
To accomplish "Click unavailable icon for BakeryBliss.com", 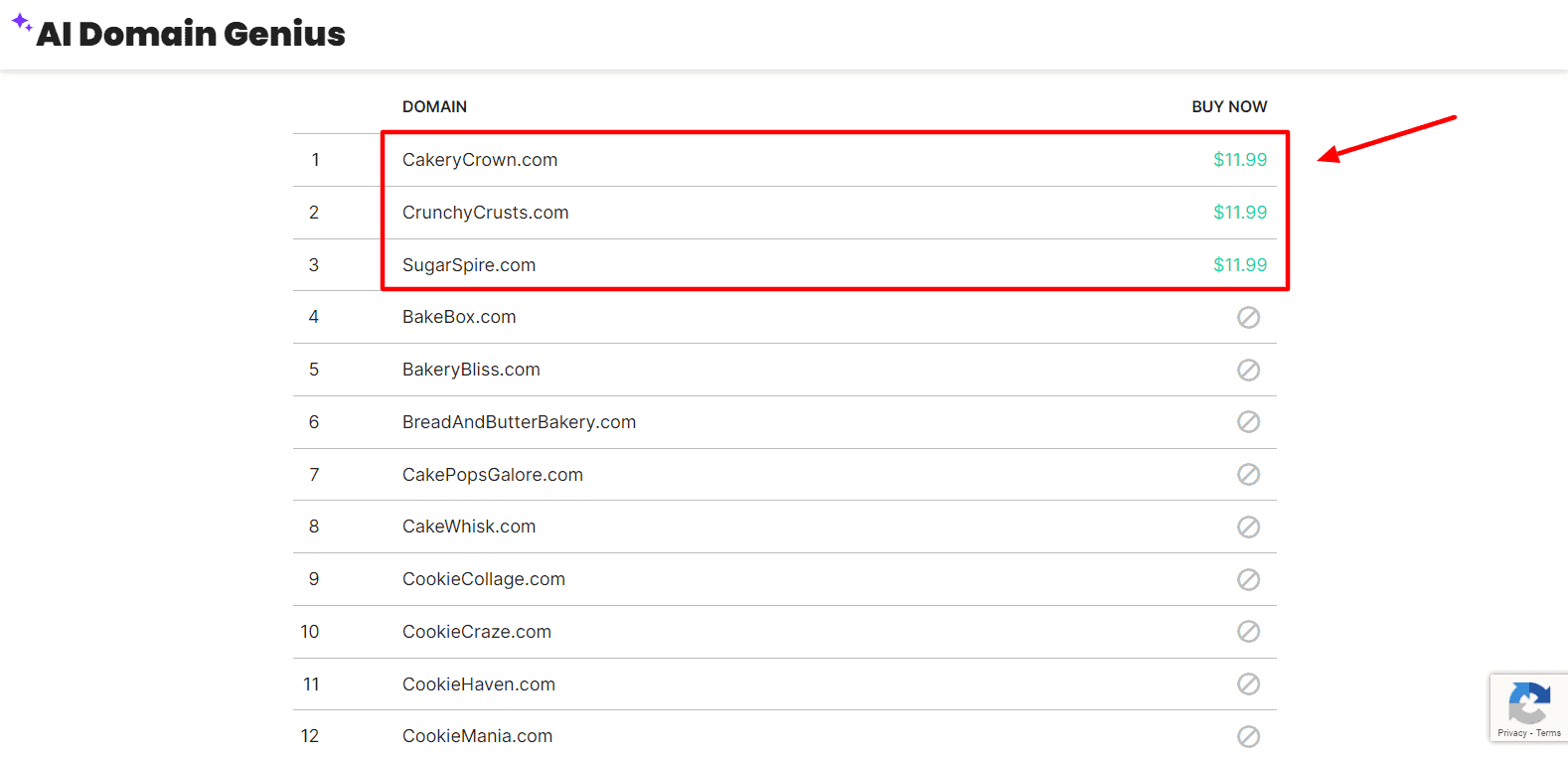I will point(1248,370).
